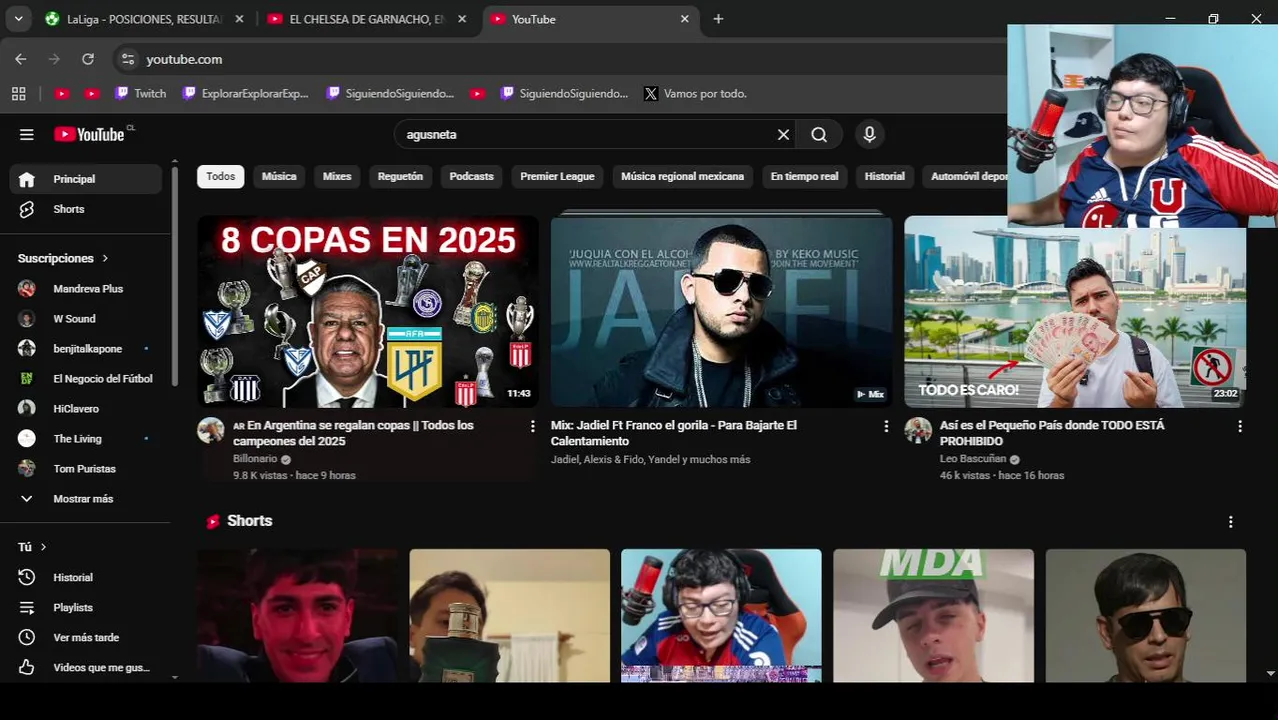The width and height of the screenshot is (1278, 720).
Task: Go back in browser history
Action: coord(21,59)
